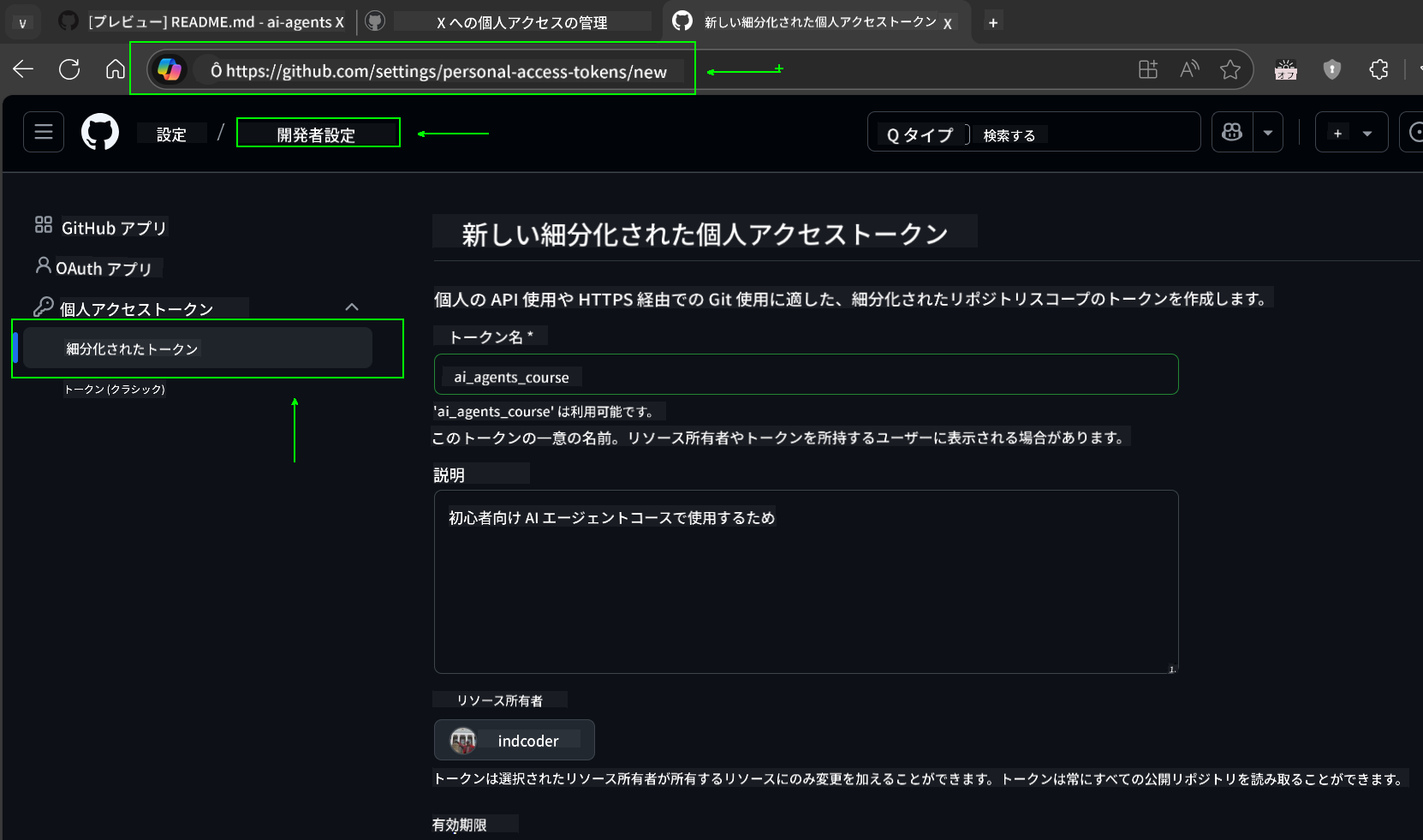Click the GitHub アプリ grid icon

click(x=44, y=224)
